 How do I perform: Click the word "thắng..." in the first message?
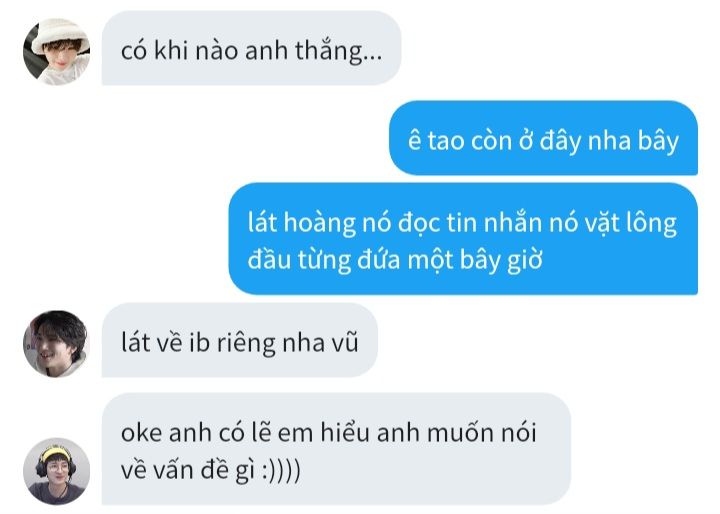(x=338, y=51)
